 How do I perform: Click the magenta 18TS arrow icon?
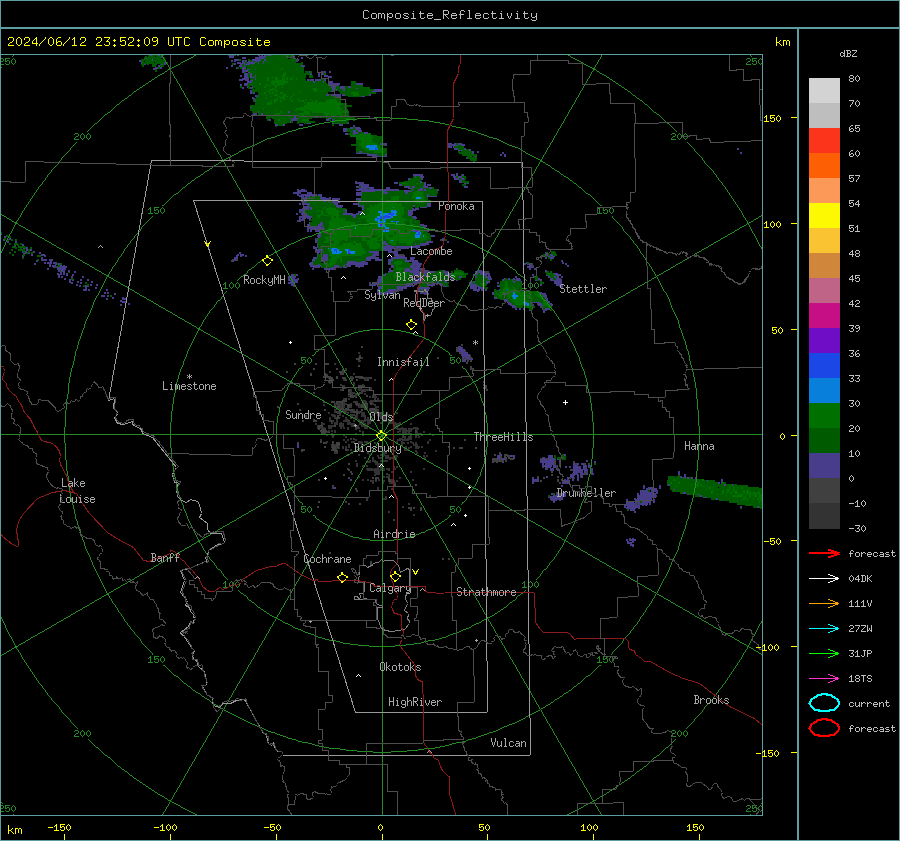click(824, 679)
